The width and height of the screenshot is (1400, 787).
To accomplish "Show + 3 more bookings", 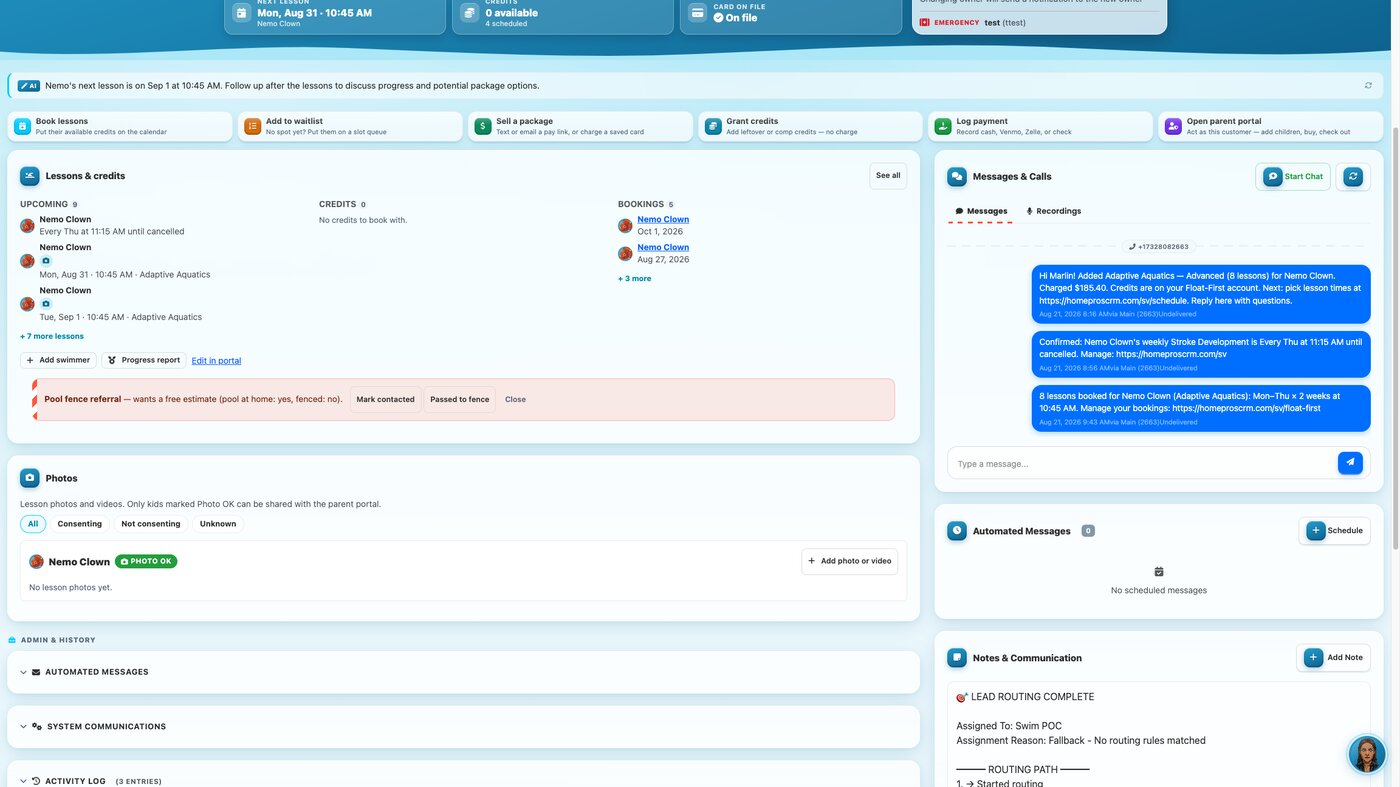I will (x=634, y=279).
